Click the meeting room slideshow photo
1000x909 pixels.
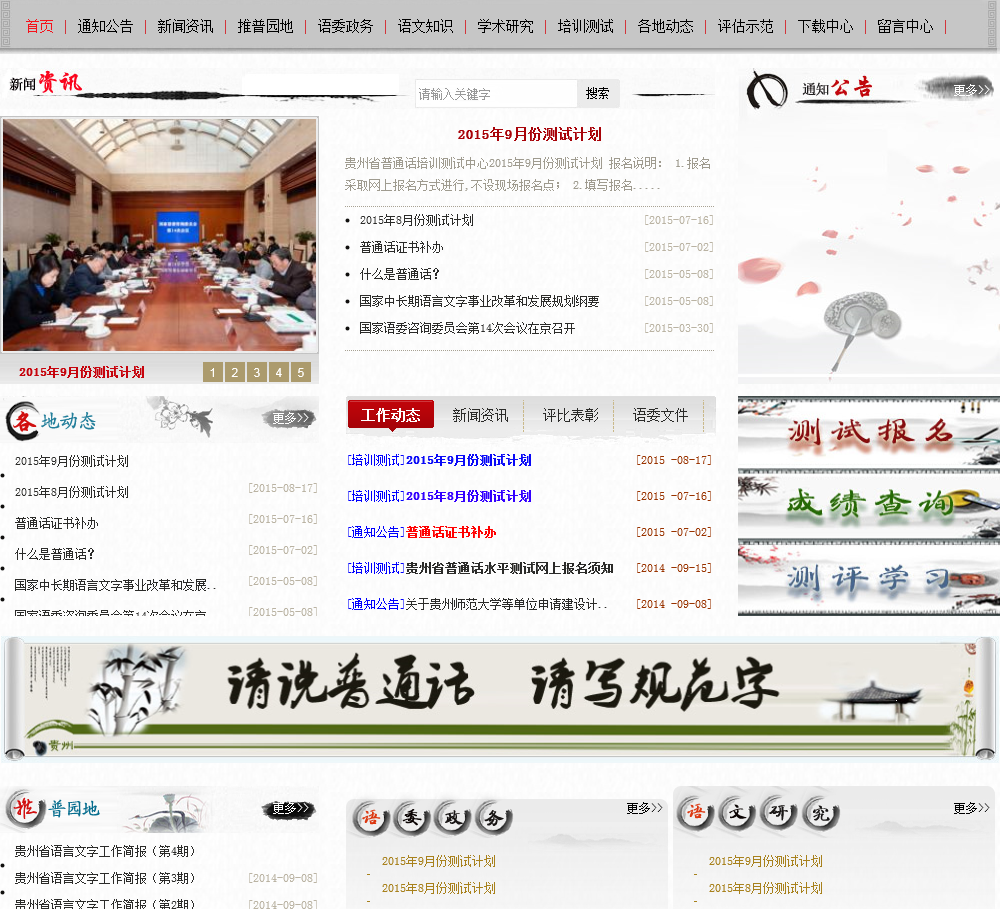coord(159,235)
